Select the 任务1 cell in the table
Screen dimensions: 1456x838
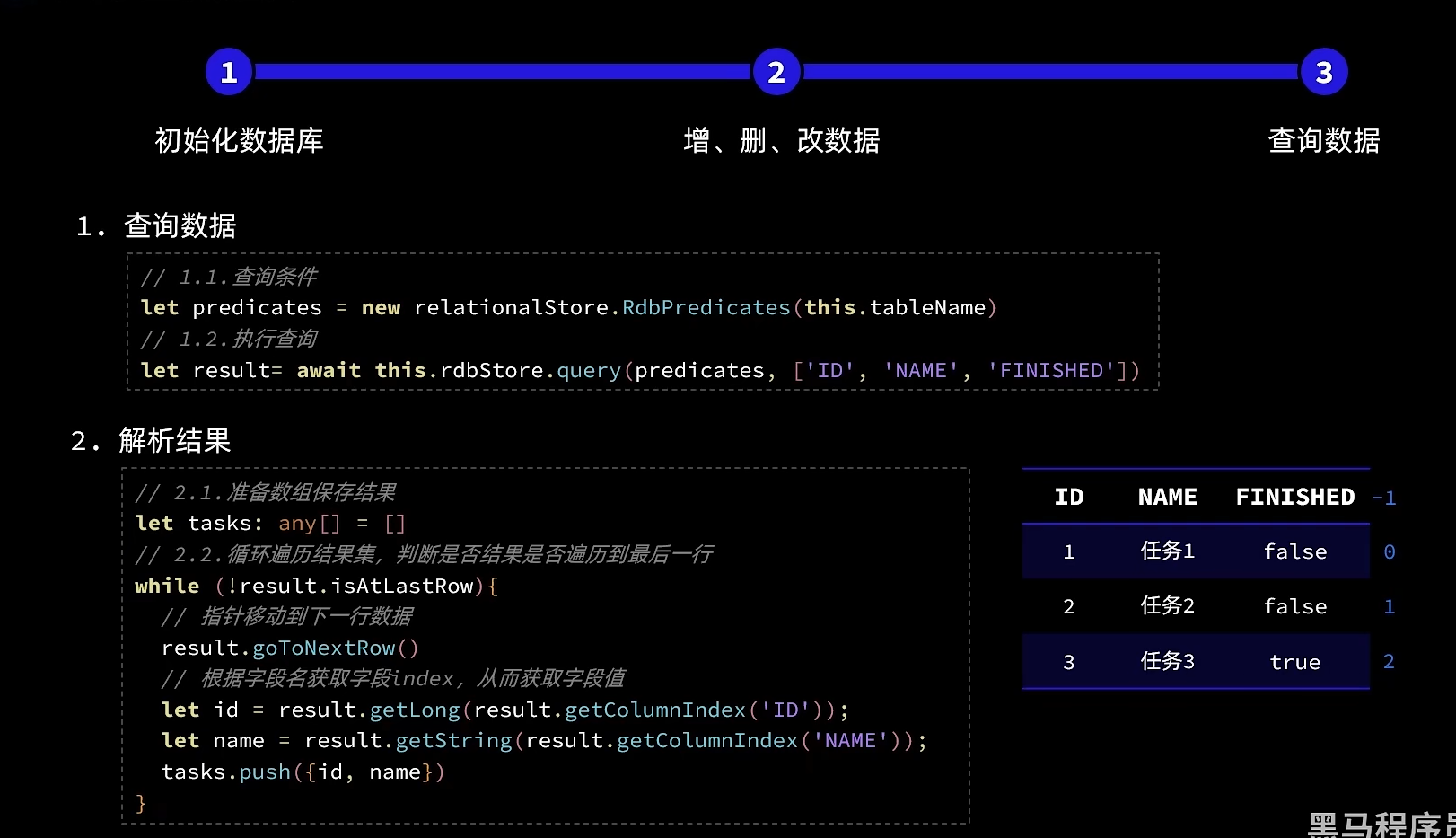click(x=1167, y=551)
